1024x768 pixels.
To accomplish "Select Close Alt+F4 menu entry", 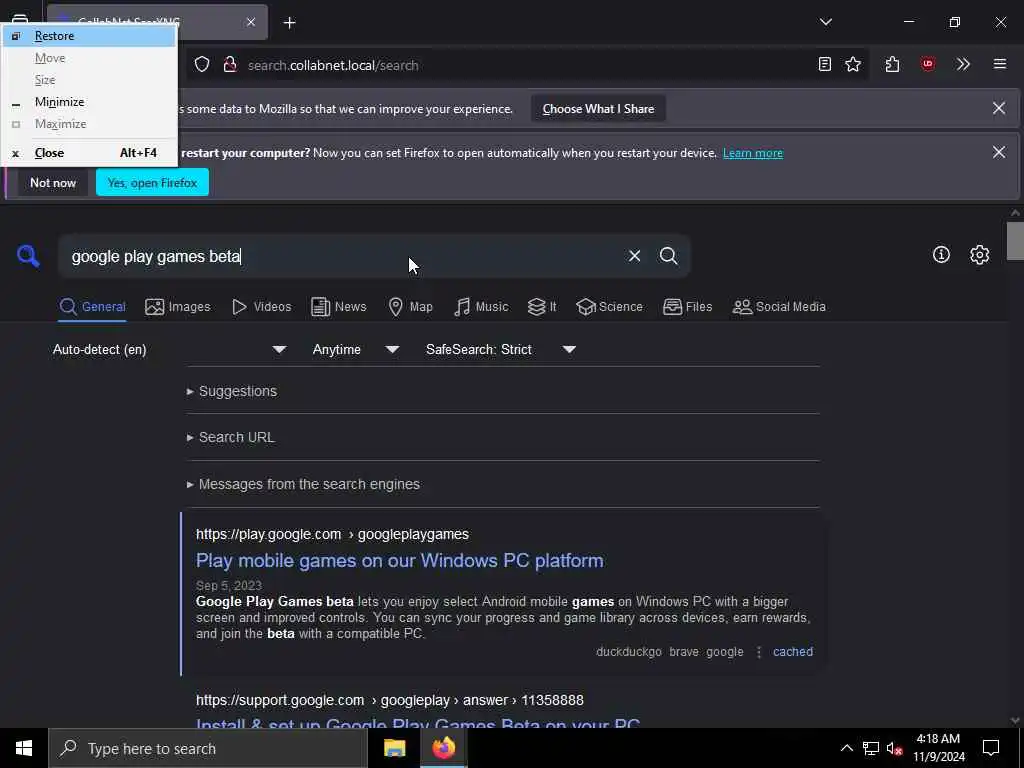I will [89, 153].
